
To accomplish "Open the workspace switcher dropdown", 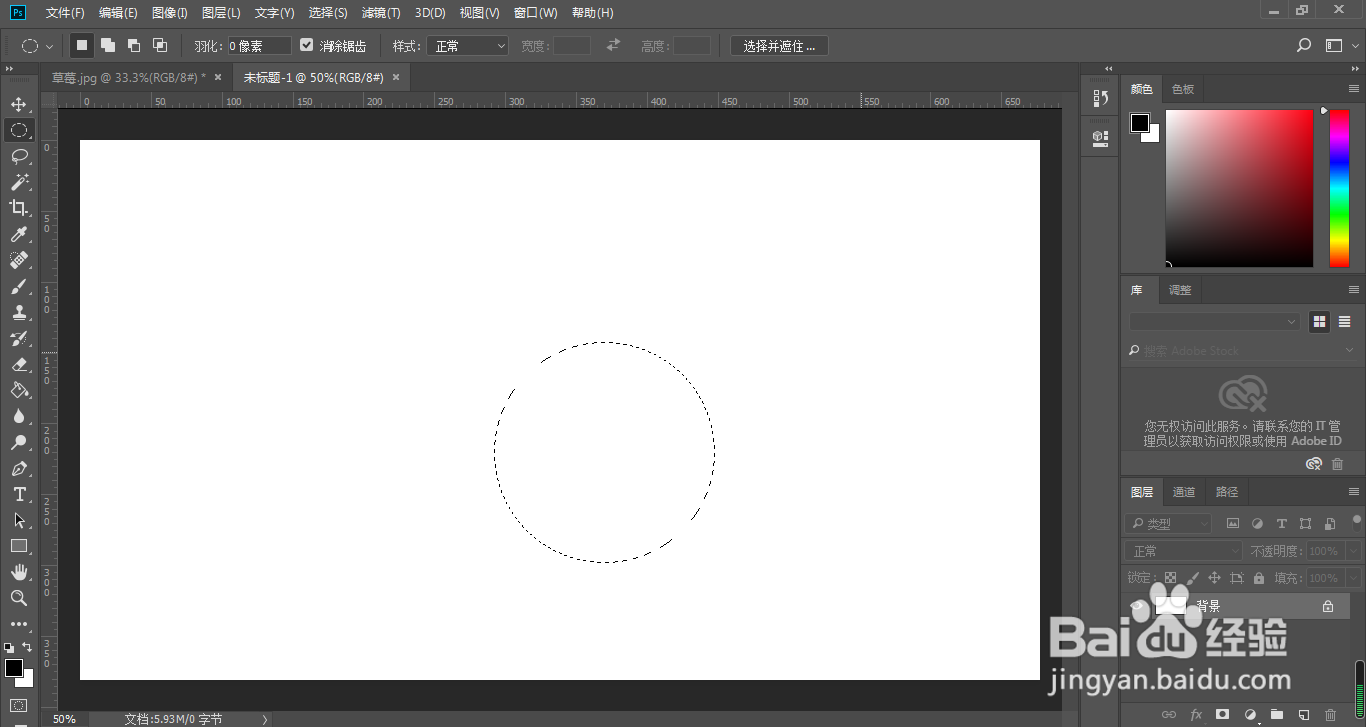I will (x=1339, y=46).
